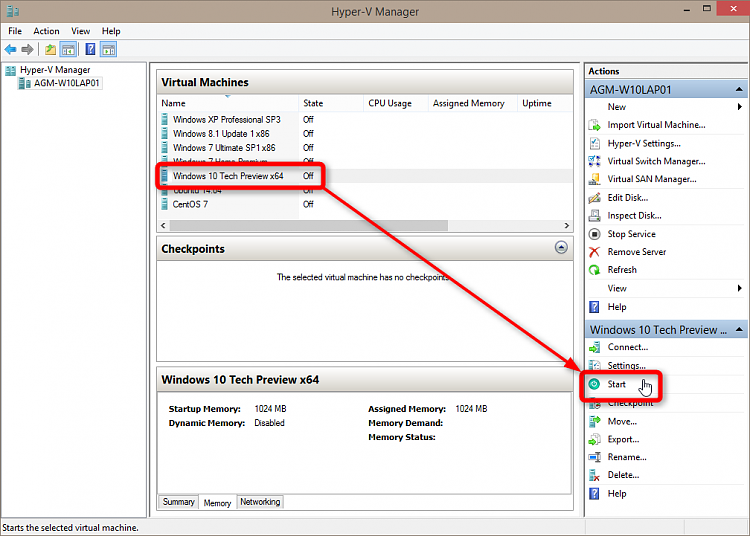Click the Forward arrow toolbar icon

point(28,49)
